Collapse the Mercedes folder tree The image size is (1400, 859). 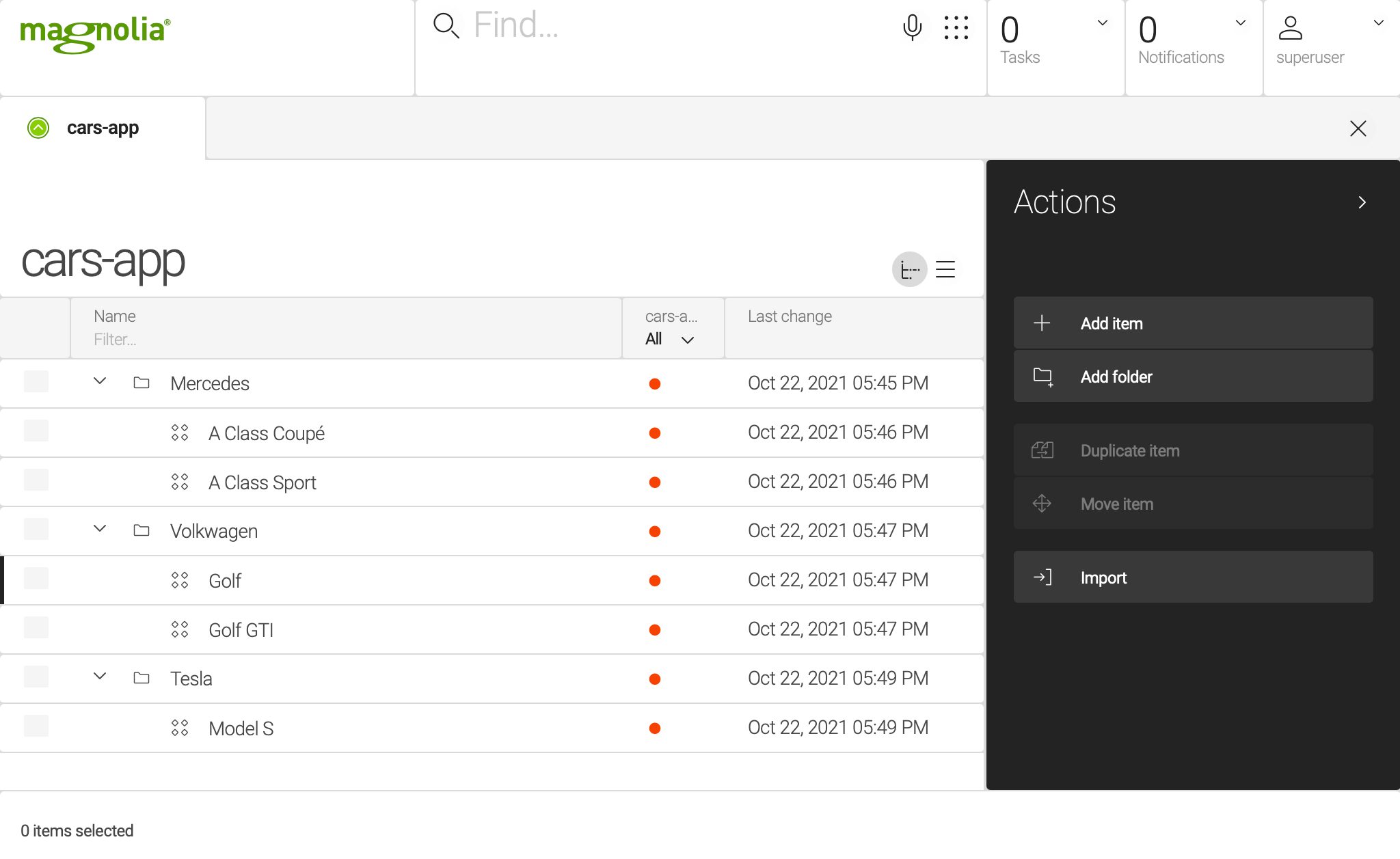[99, 383]
